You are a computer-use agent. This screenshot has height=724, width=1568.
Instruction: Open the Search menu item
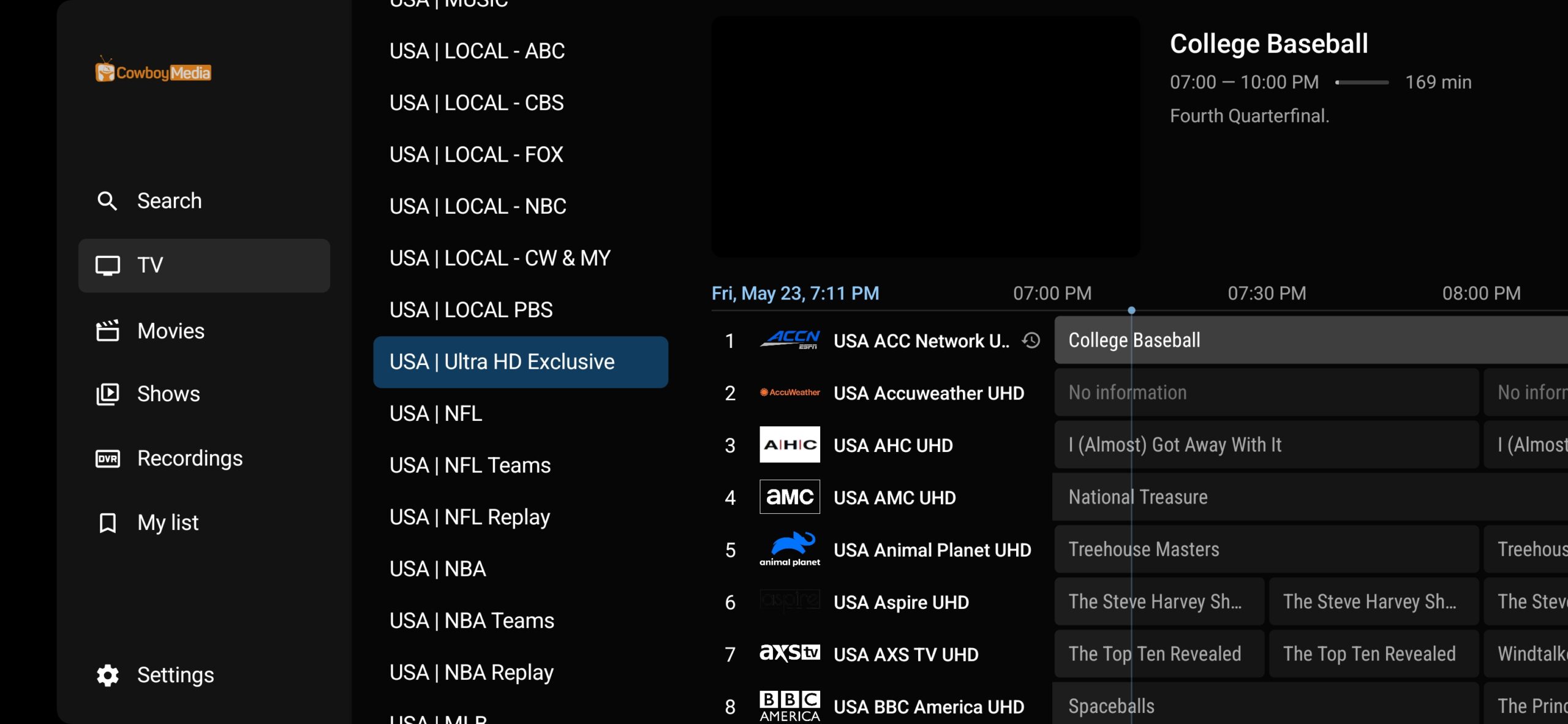point(204,201)
